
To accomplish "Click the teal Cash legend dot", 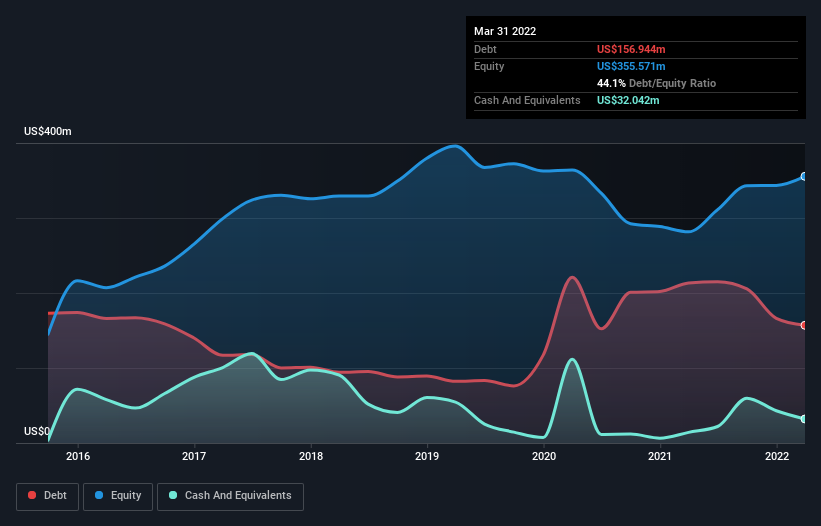I will (x=173, y=495).
